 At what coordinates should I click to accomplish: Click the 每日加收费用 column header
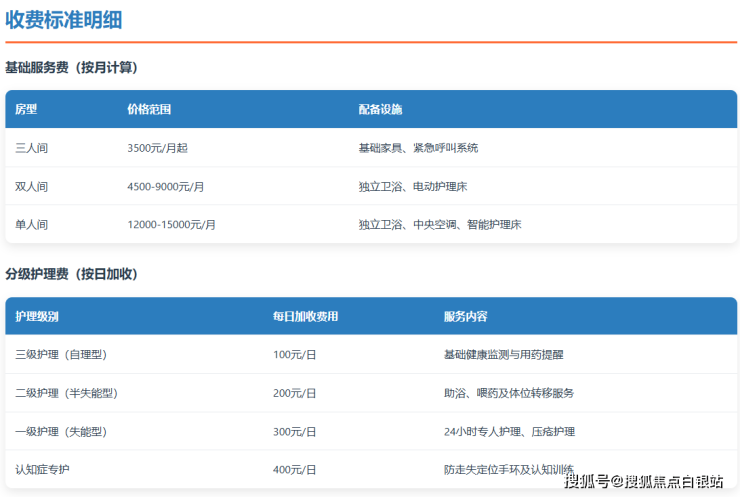(x=305, y=316)
